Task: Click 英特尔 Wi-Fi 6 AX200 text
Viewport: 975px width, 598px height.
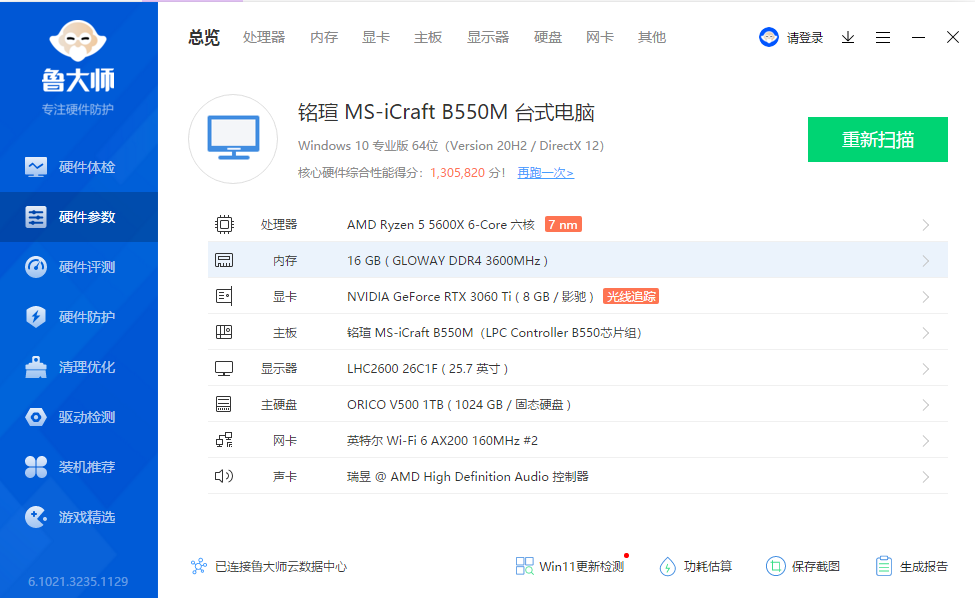Action: point(442,441)
